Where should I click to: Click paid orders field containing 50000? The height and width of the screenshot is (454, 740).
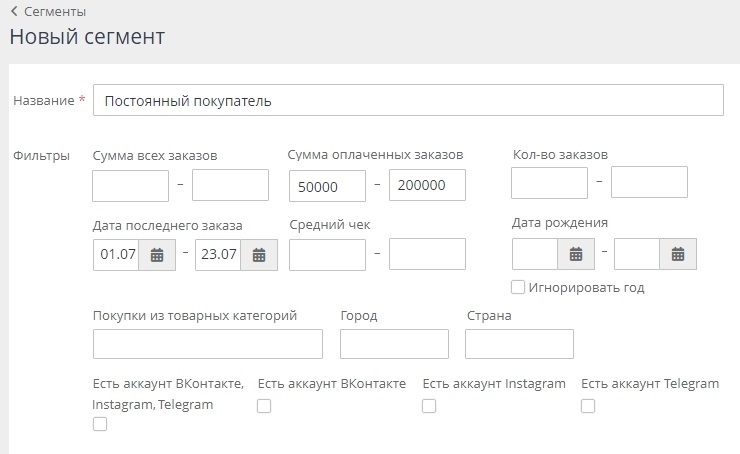click(x=327, y=186)
